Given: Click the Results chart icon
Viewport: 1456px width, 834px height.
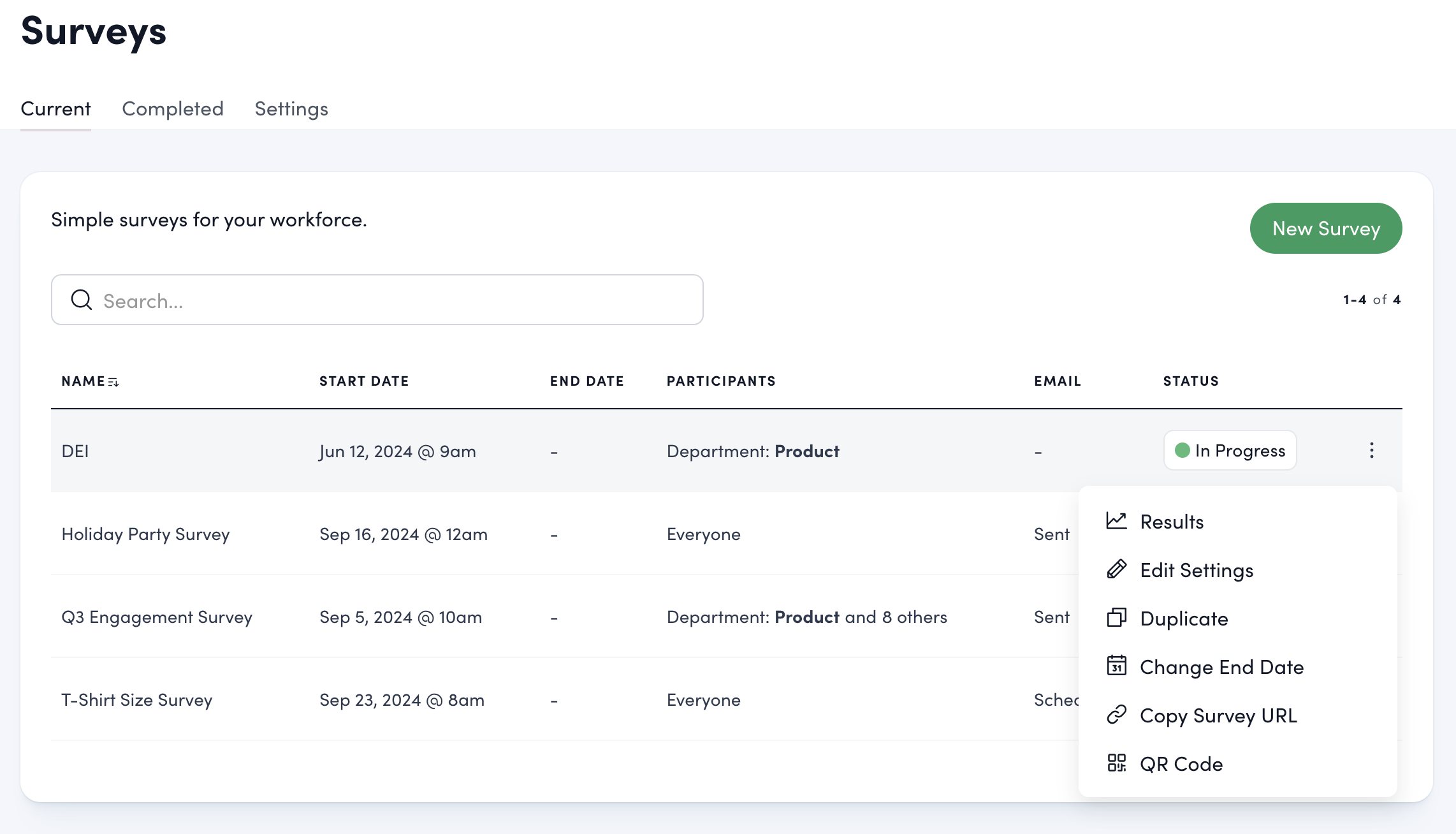Looking at the screenshot, I should (1116, 521).
